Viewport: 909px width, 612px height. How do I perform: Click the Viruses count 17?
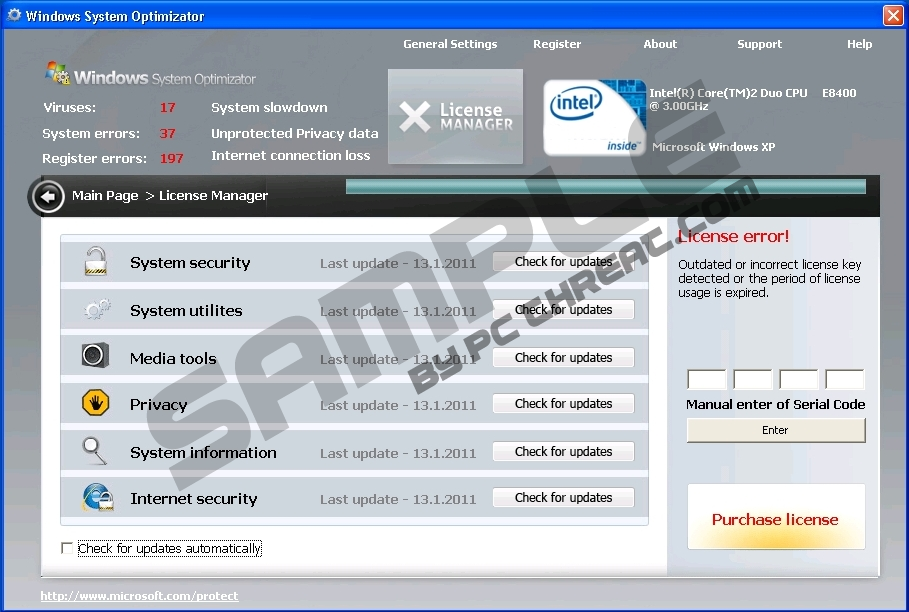coord(168,108)
